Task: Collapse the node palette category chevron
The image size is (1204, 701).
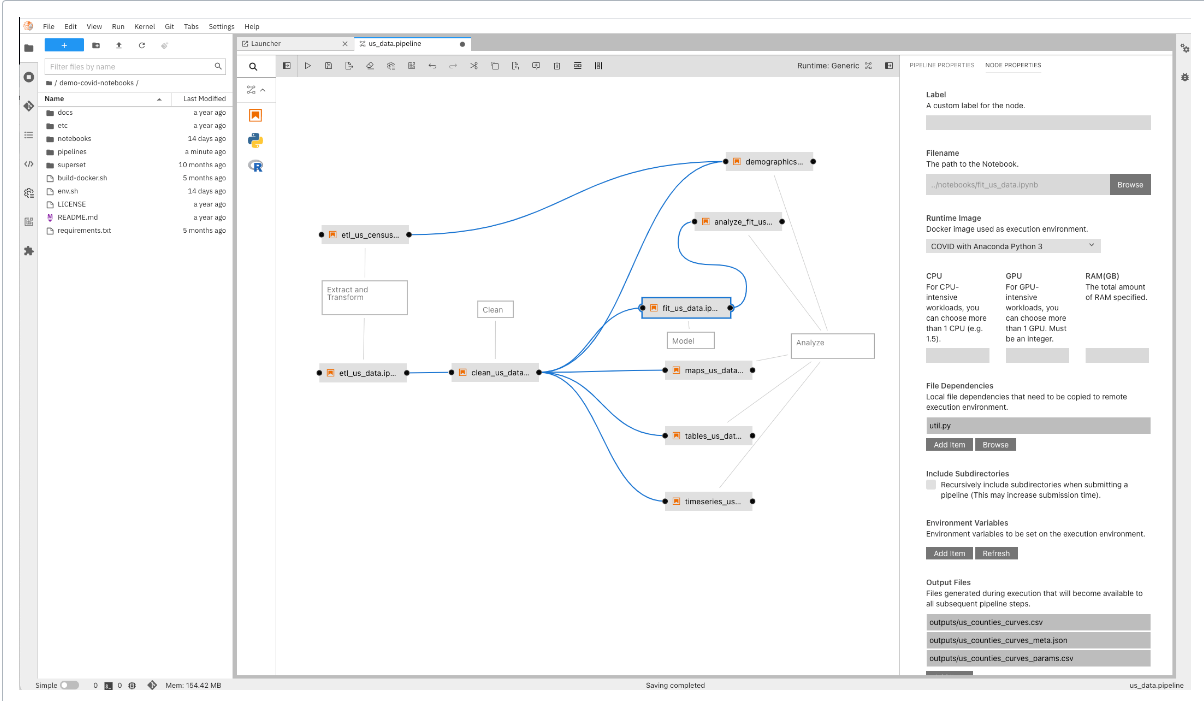Action: (x=263, y=90)
